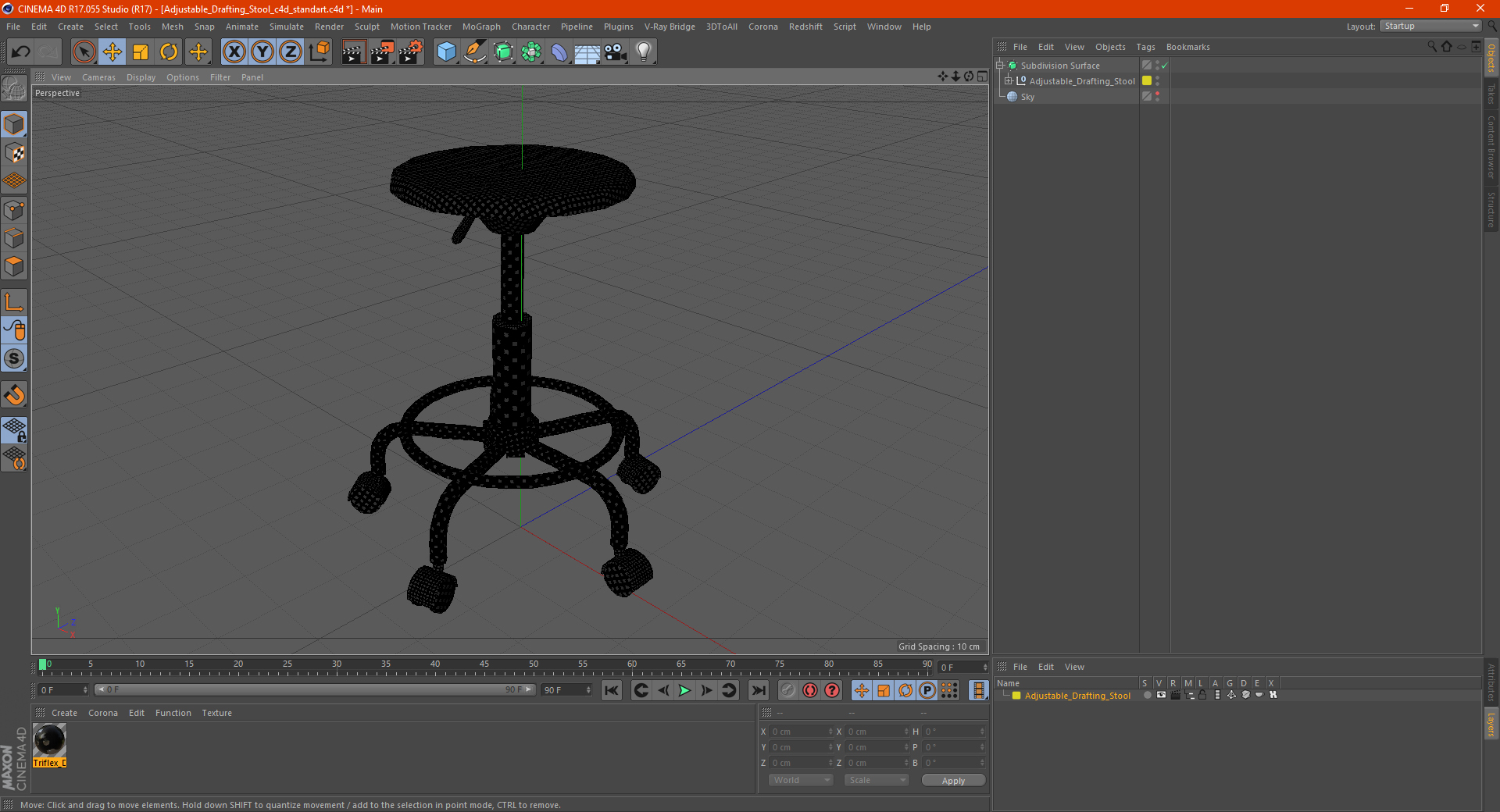The height and width of the screenshot is (812, 1500).
Task: Open the Spline Pen tool
Action: 474,52
